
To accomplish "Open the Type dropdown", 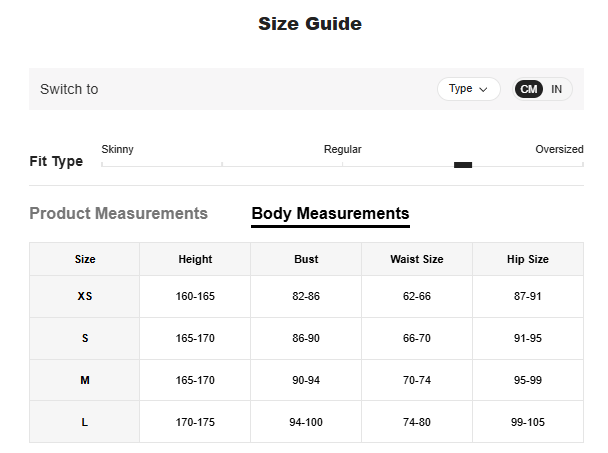I will pyautogui.click(x=468, y=89).
